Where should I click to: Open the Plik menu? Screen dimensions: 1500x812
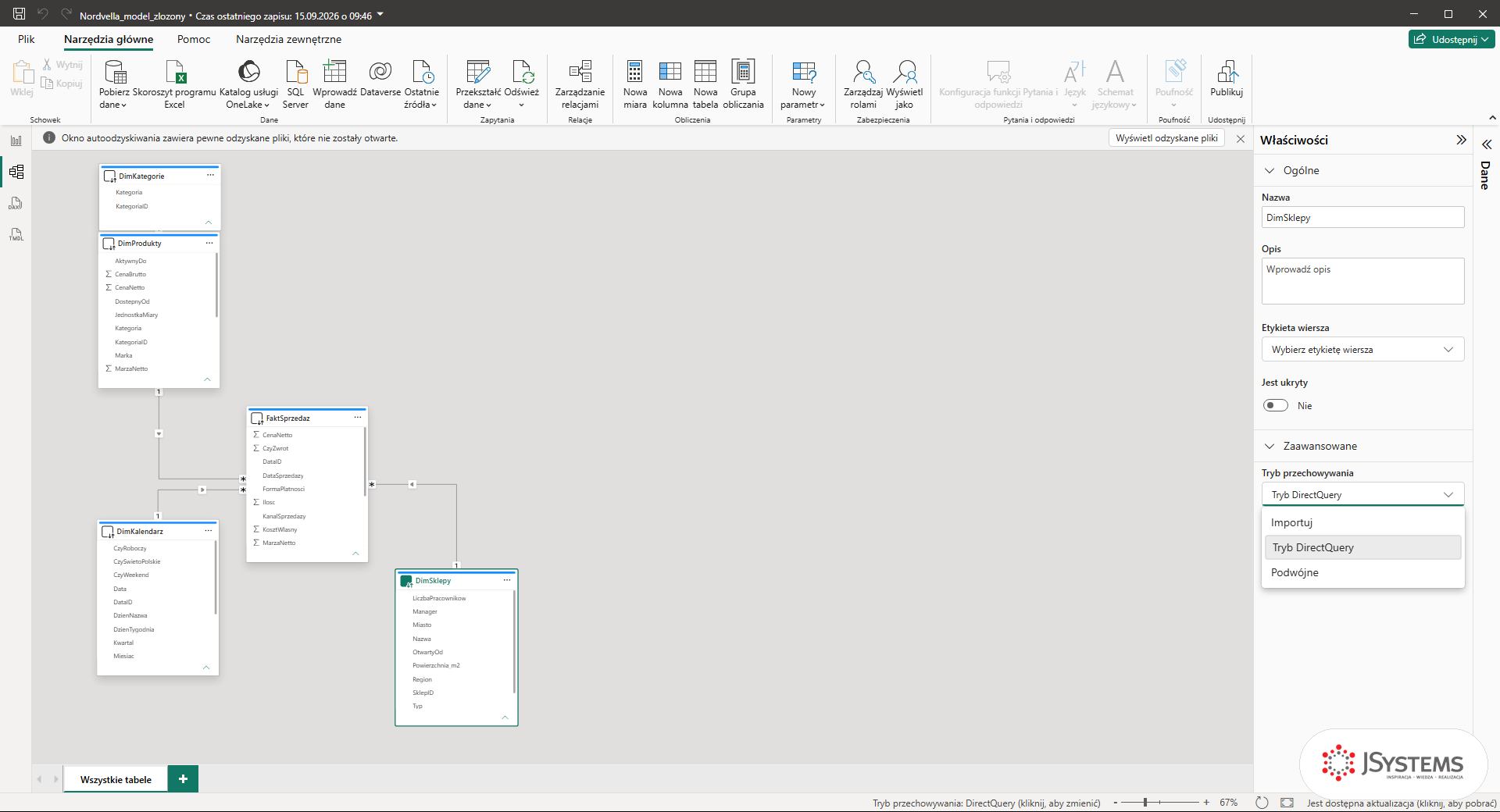[27, 39]
